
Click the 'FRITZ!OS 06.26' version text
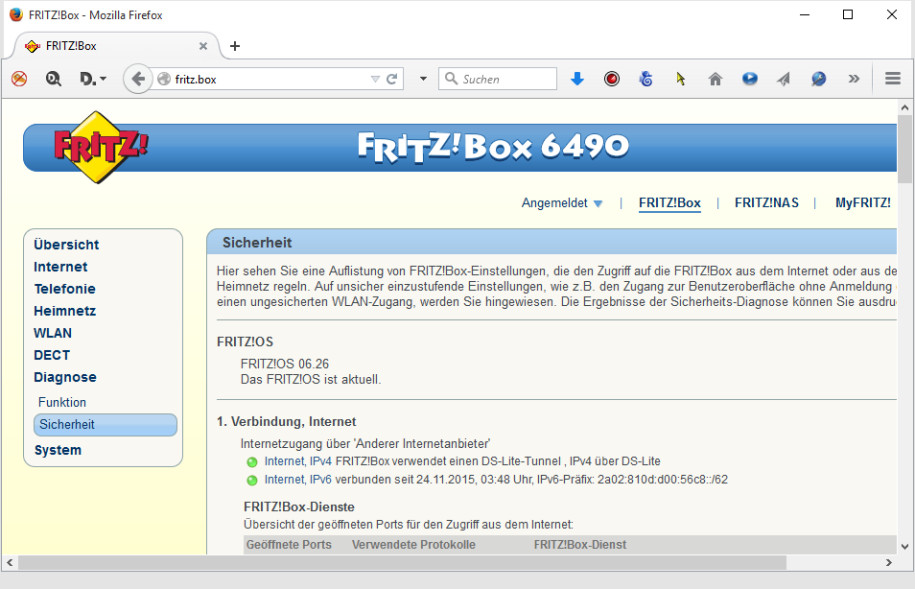coord(285,364)
